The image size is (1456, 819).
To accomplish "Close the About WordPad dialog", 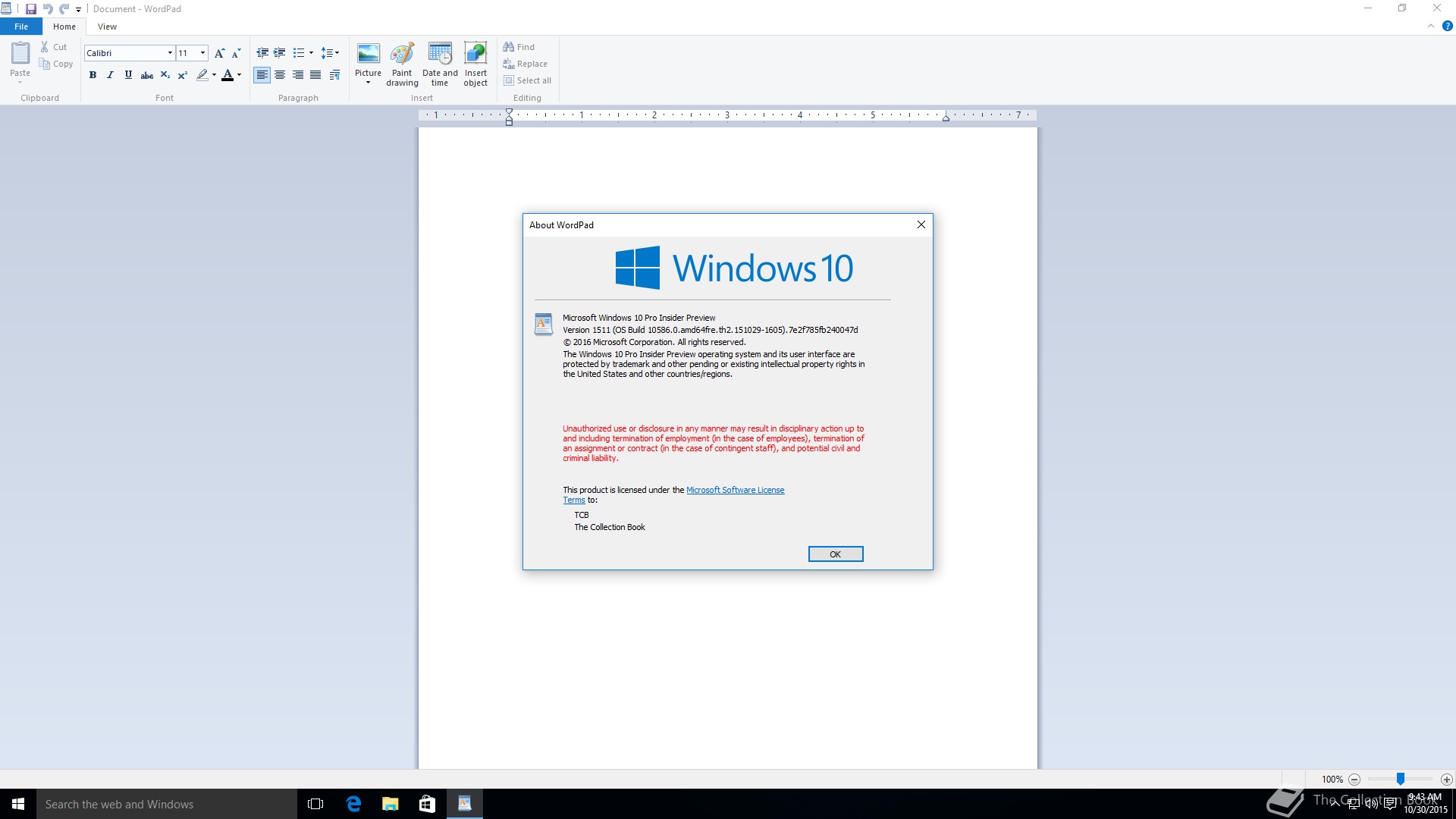I will tap(921, 224).
